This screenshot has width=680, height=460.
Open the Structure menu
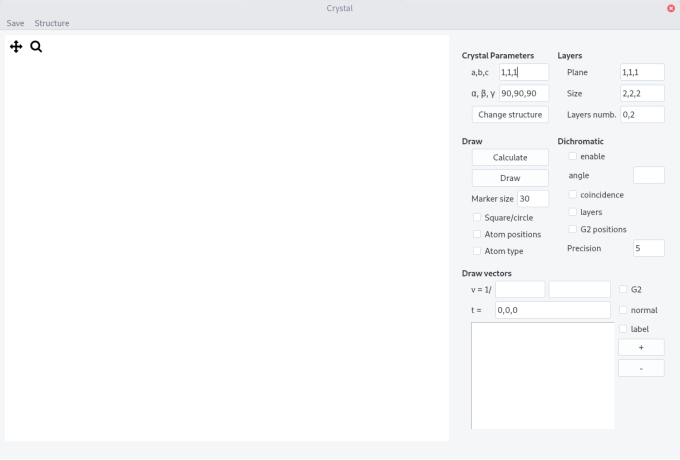click(52, 23)
